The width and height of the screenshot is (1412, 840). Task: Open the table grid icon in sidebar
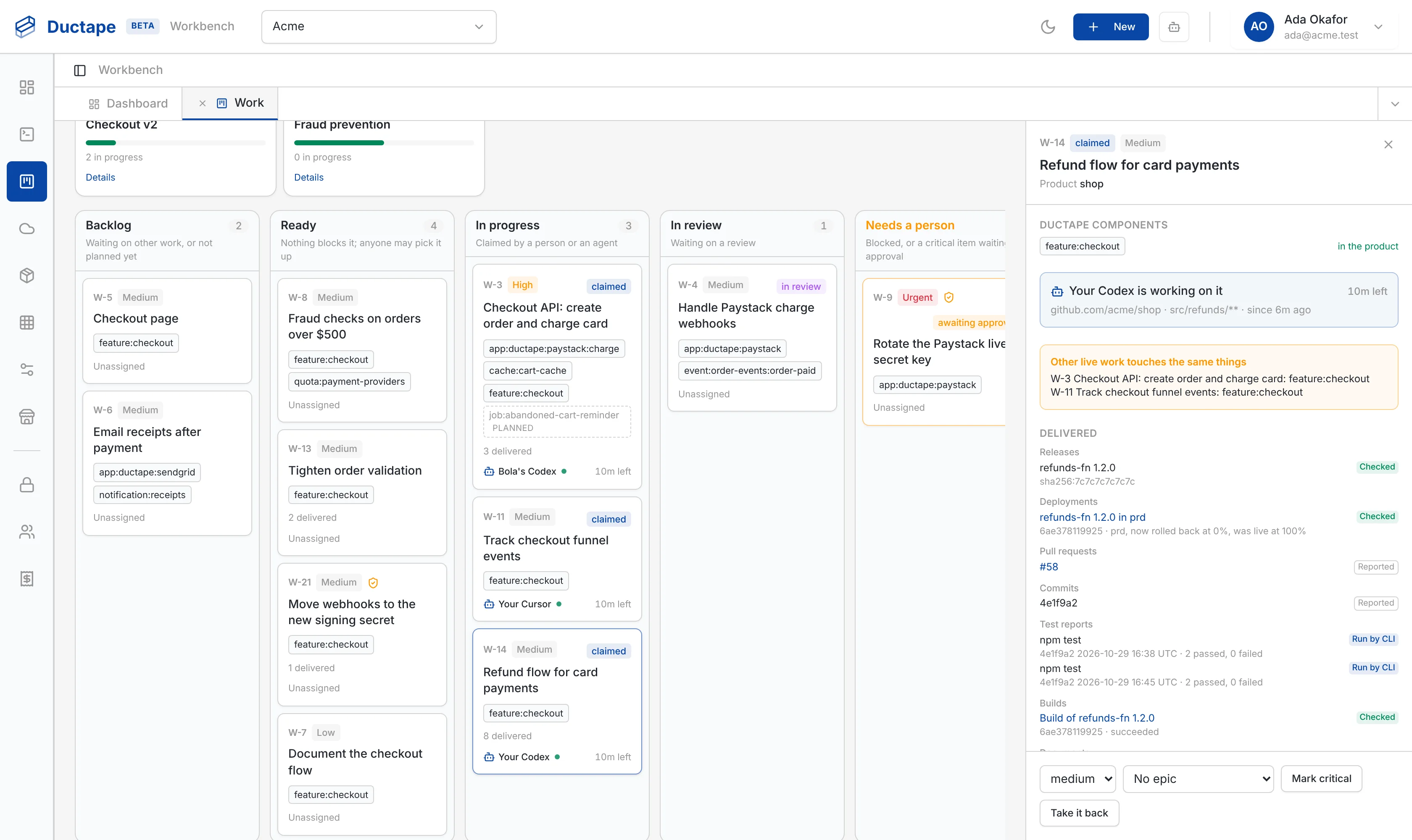(x=26, y=323)
